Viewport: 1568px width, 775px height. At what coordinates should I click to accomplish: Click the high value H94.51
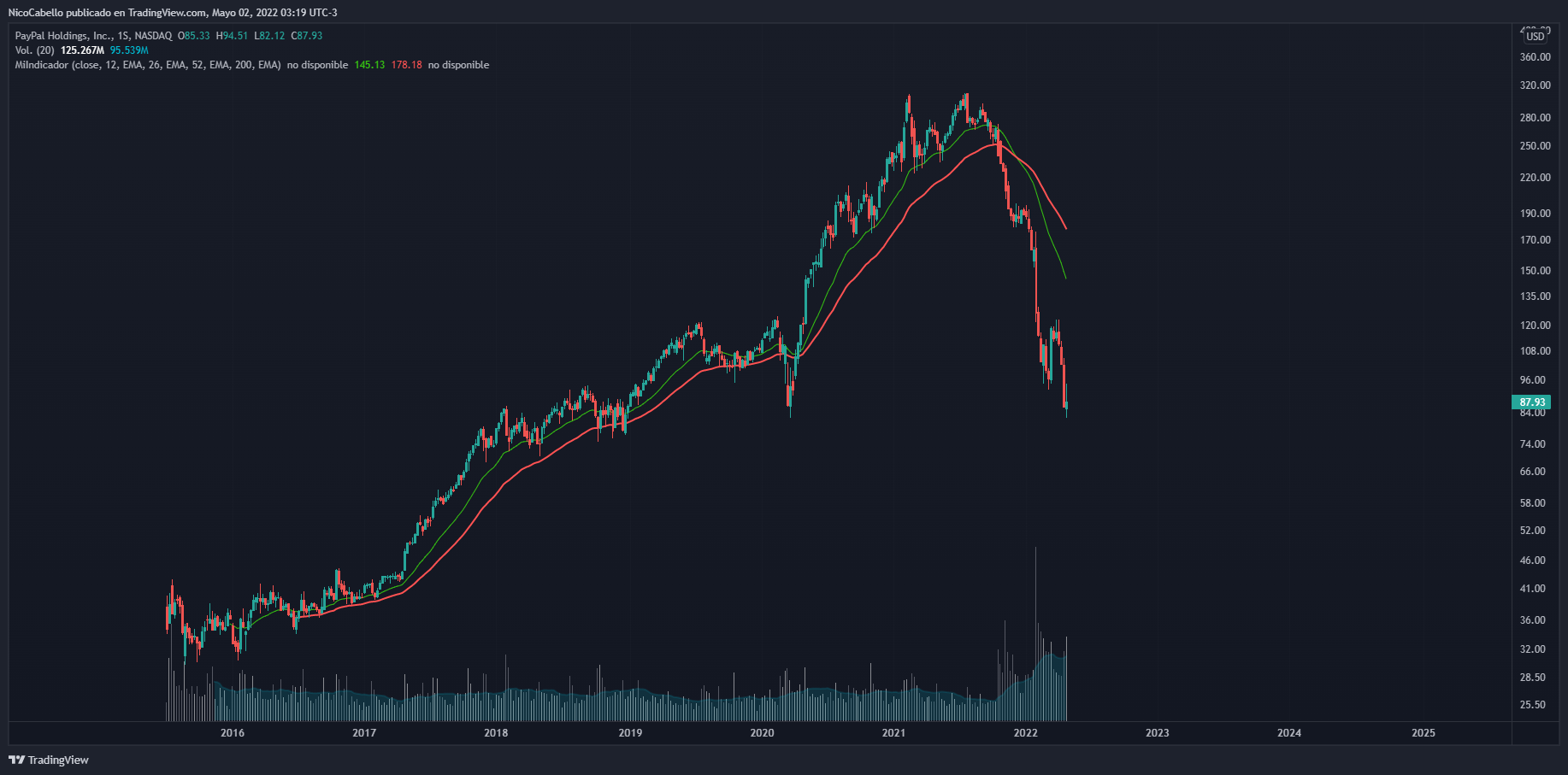click(232, 36)
